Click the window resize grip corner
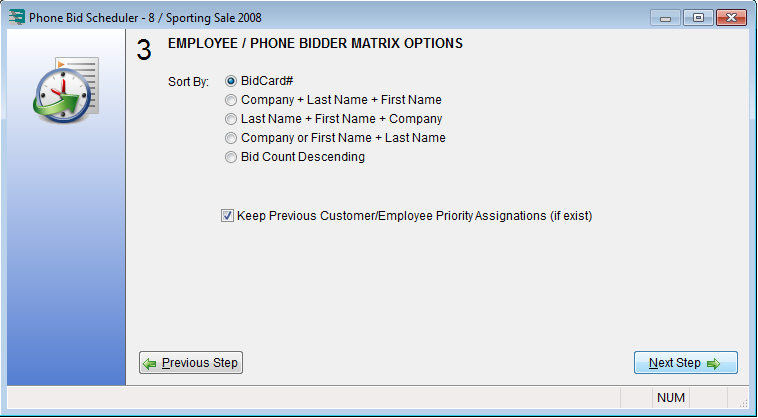The image size is (758, 418). [x=742, y=402]
